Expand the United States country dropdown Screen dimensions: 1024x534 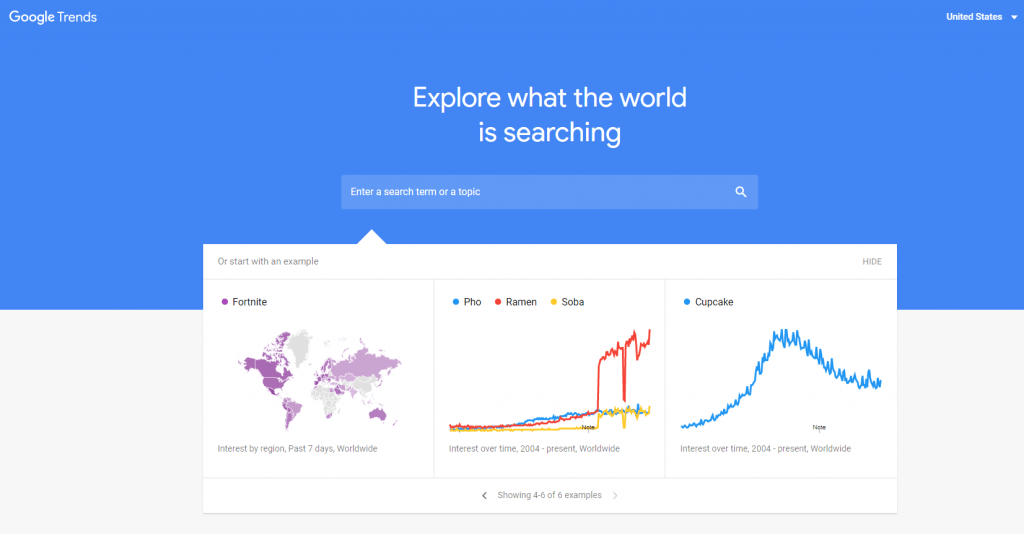click(x=982, y=17)
